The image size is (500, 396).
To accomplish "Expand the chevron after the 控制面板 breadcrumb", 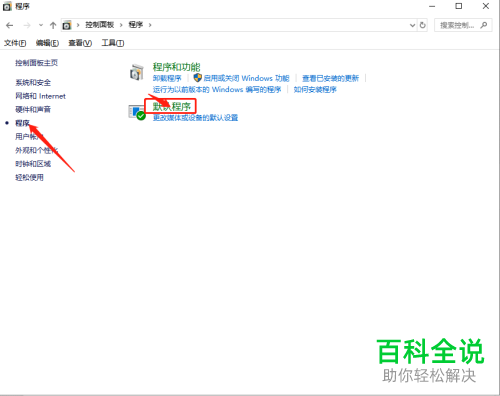I will [121, 25].
